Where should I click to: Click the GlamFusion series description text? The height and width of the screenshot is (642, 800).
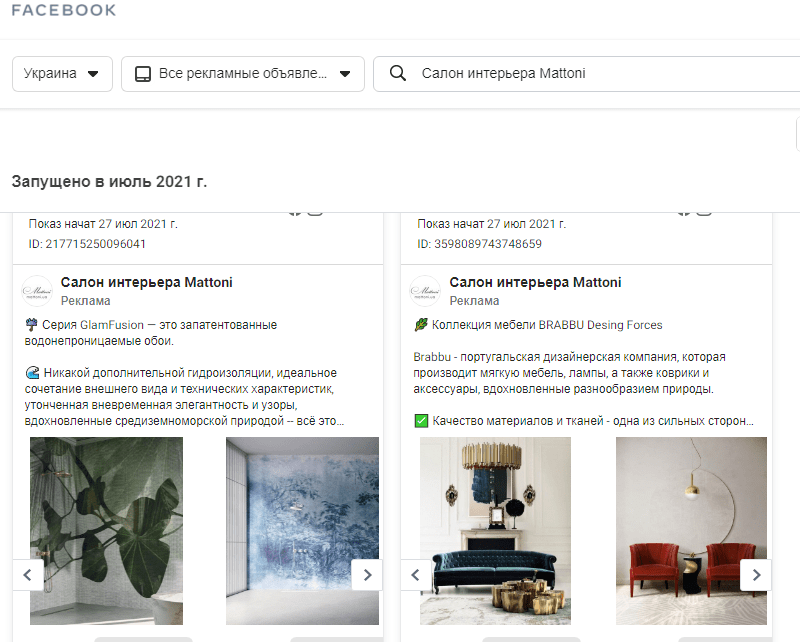click(x=151, y=333)
